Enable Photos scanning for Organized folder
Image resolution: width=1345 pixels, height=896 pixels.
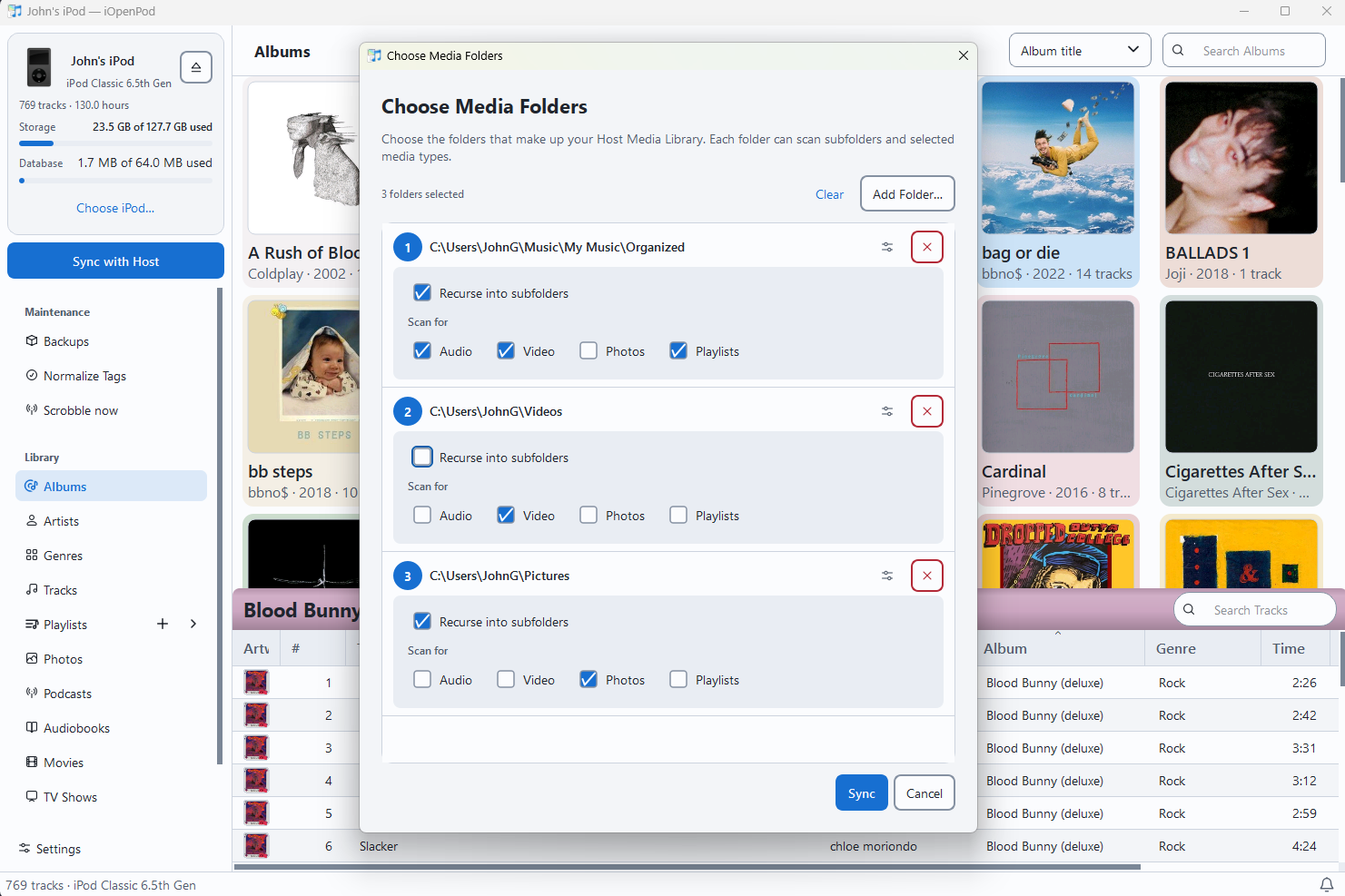(588, 351)
